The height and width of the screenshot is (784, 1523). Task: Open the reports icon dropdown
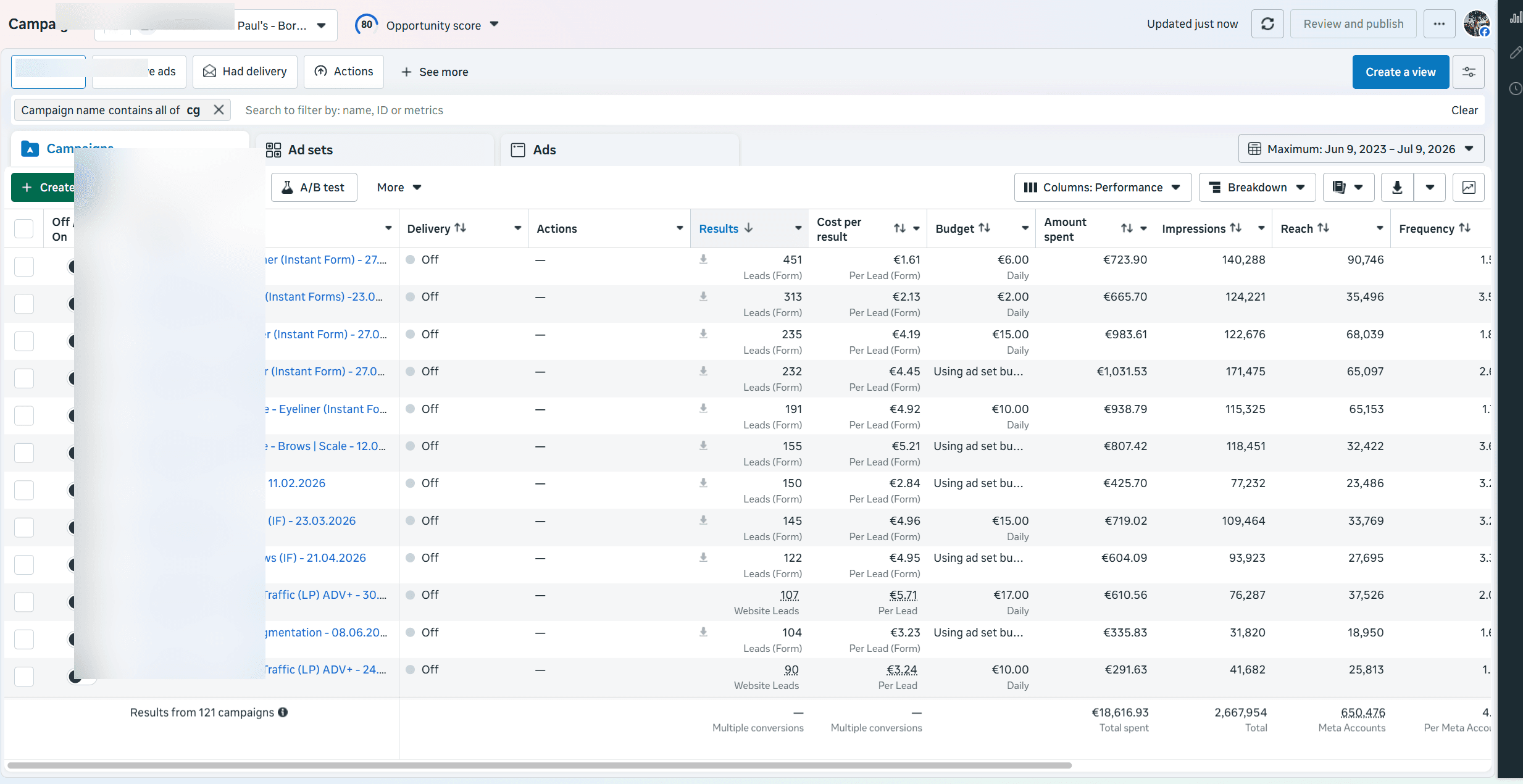point(1348,188)
